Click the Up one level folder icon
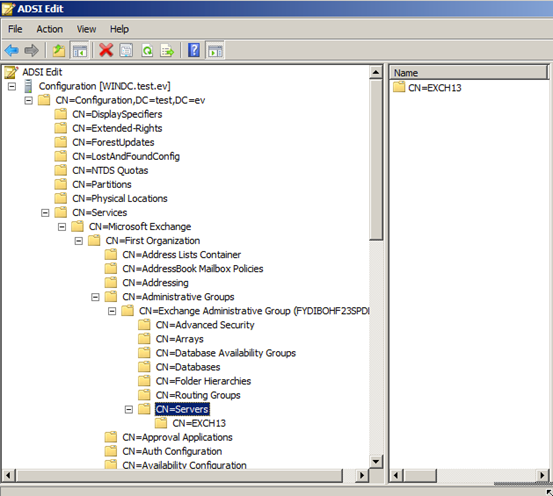 click(x=59, y=50)
